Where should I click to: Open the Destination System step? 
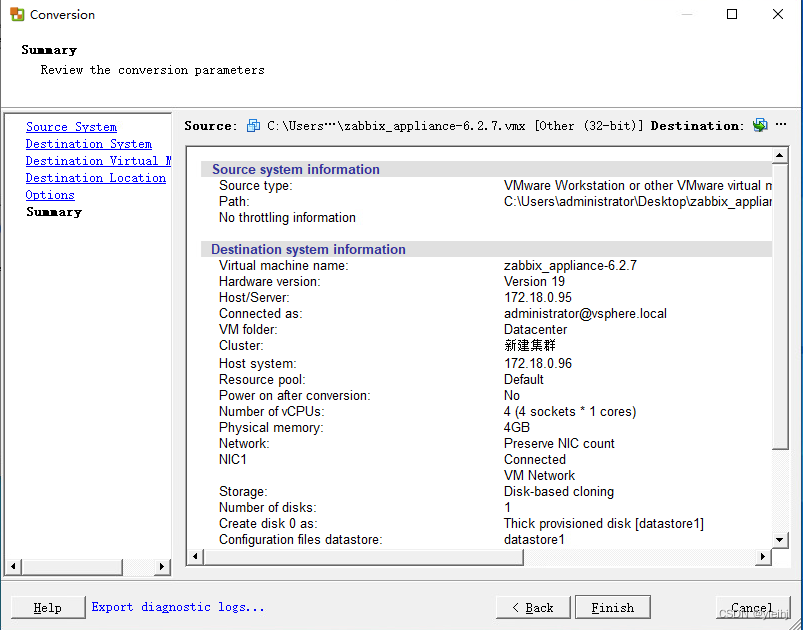(x=89, y=144)
